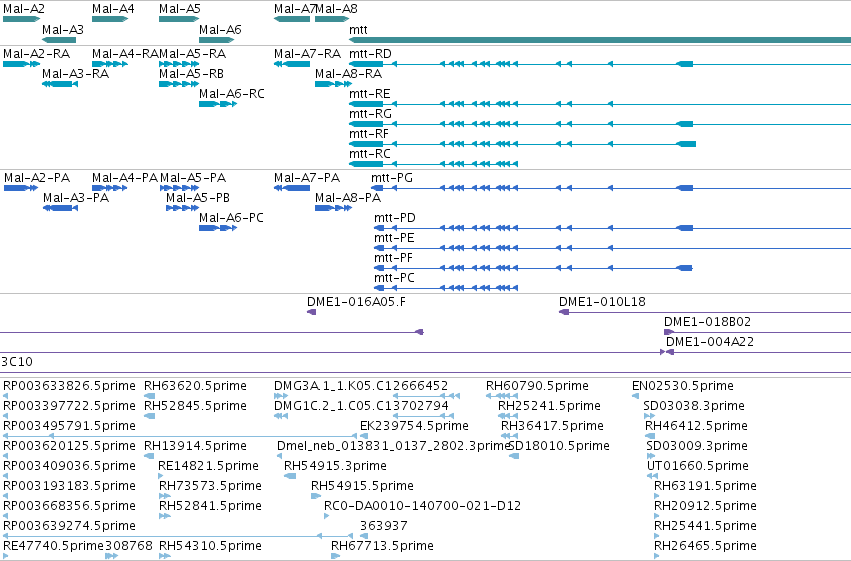Select EST label SD03038.3prime
This screenshot has height=561, width=851.
(694, 406)
